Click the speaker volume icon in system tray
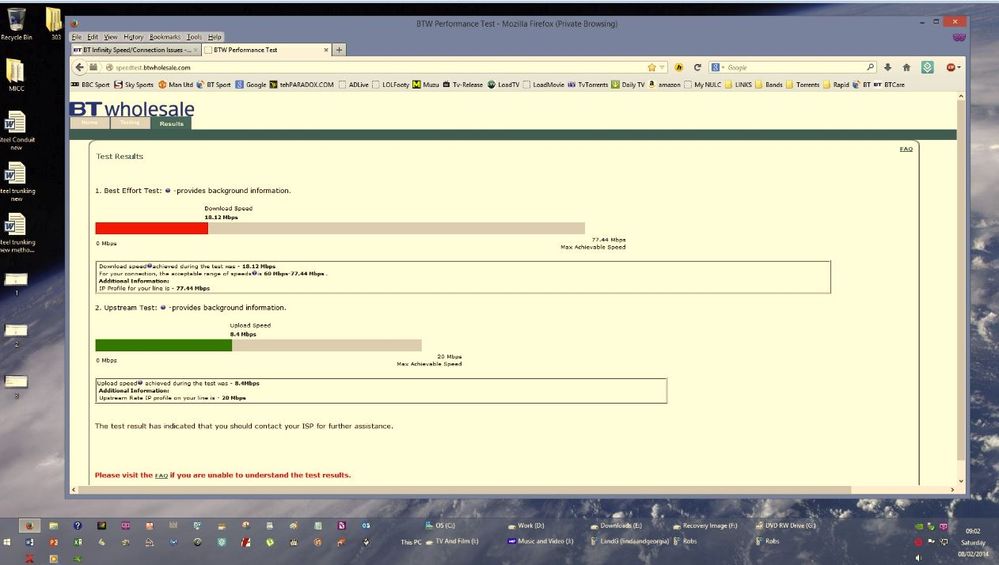The width and height of the screenshot is (999, 565). [x=918, y=557]
